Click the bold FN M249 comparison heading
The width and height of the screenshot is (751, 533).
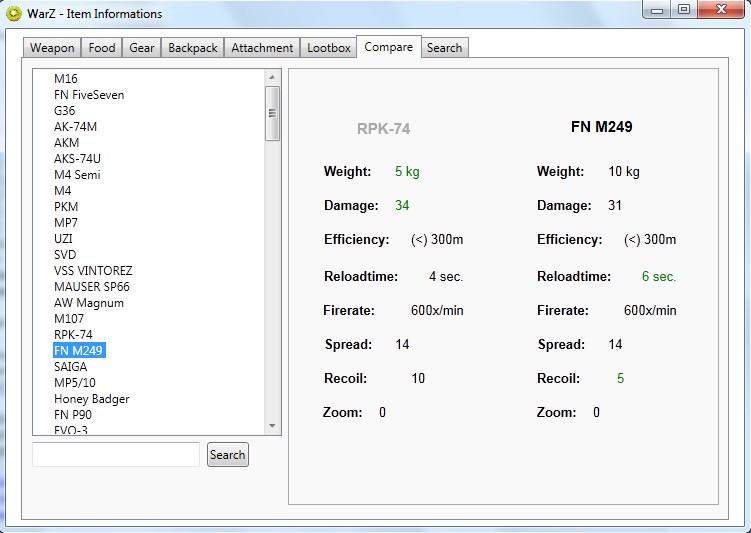[x=602, y=127]
